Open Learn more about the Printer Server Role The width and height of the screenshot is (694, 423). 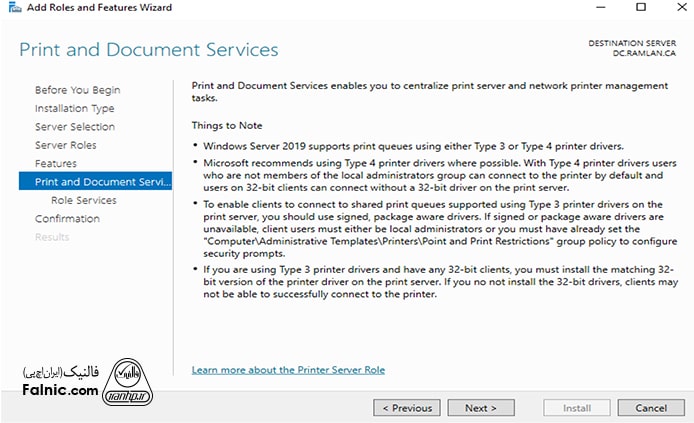(x=288, y=370)
